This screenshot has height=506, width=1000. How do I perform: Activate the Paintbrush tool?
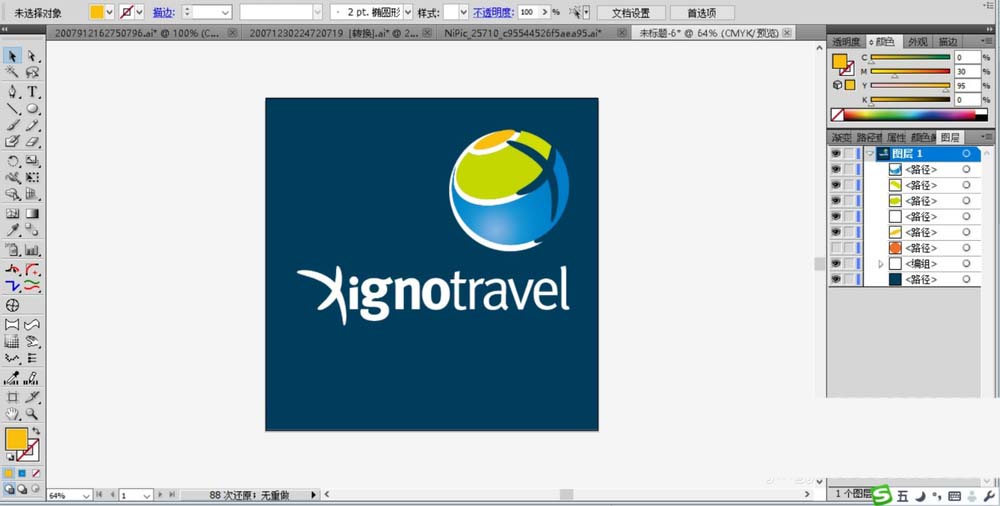pos(12,125)
